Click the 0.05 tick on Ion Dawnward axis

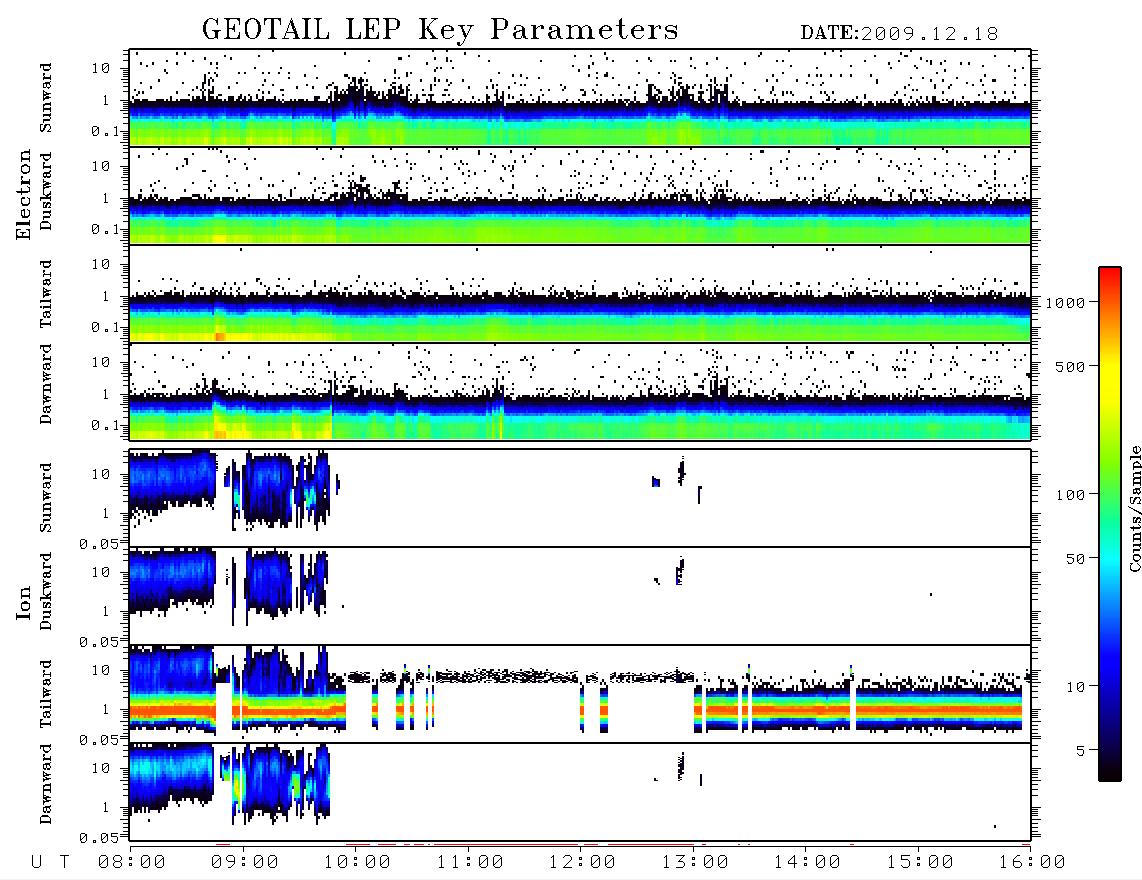[x=99, y=838]
